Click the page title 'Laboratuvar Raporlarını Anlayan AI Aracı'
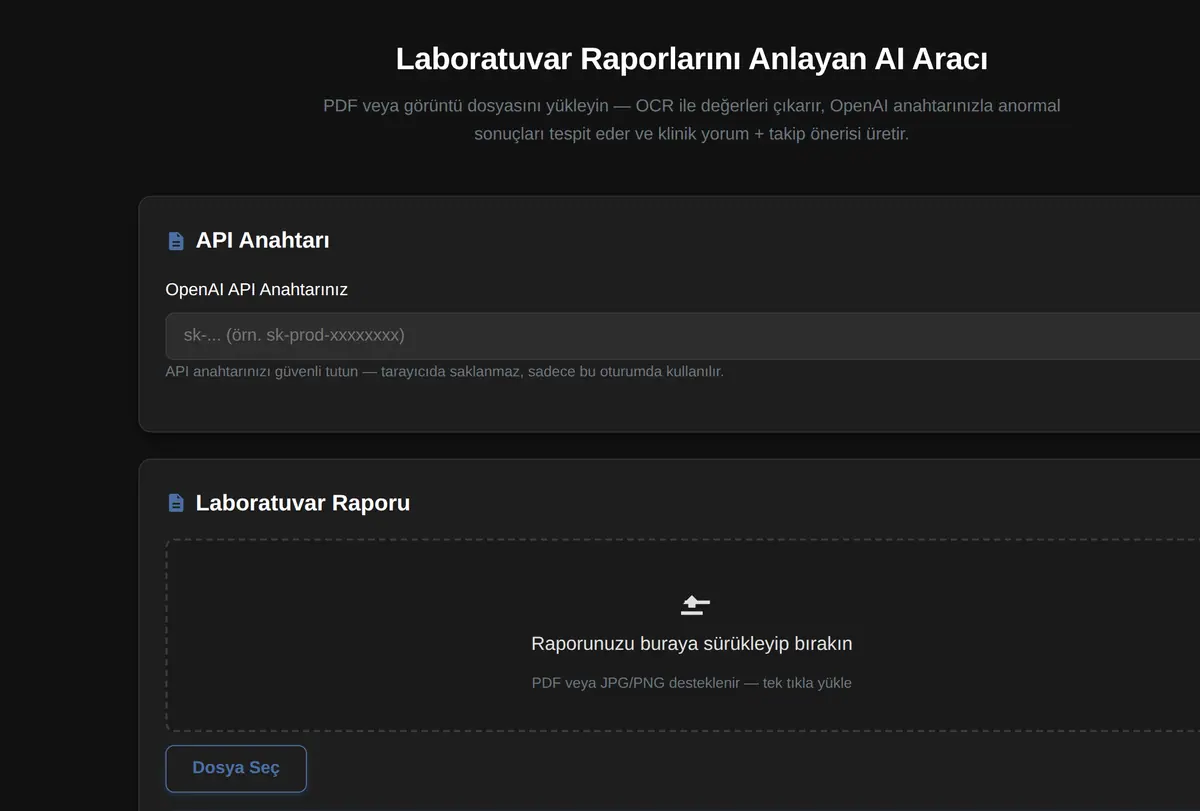 click(692, 58)
